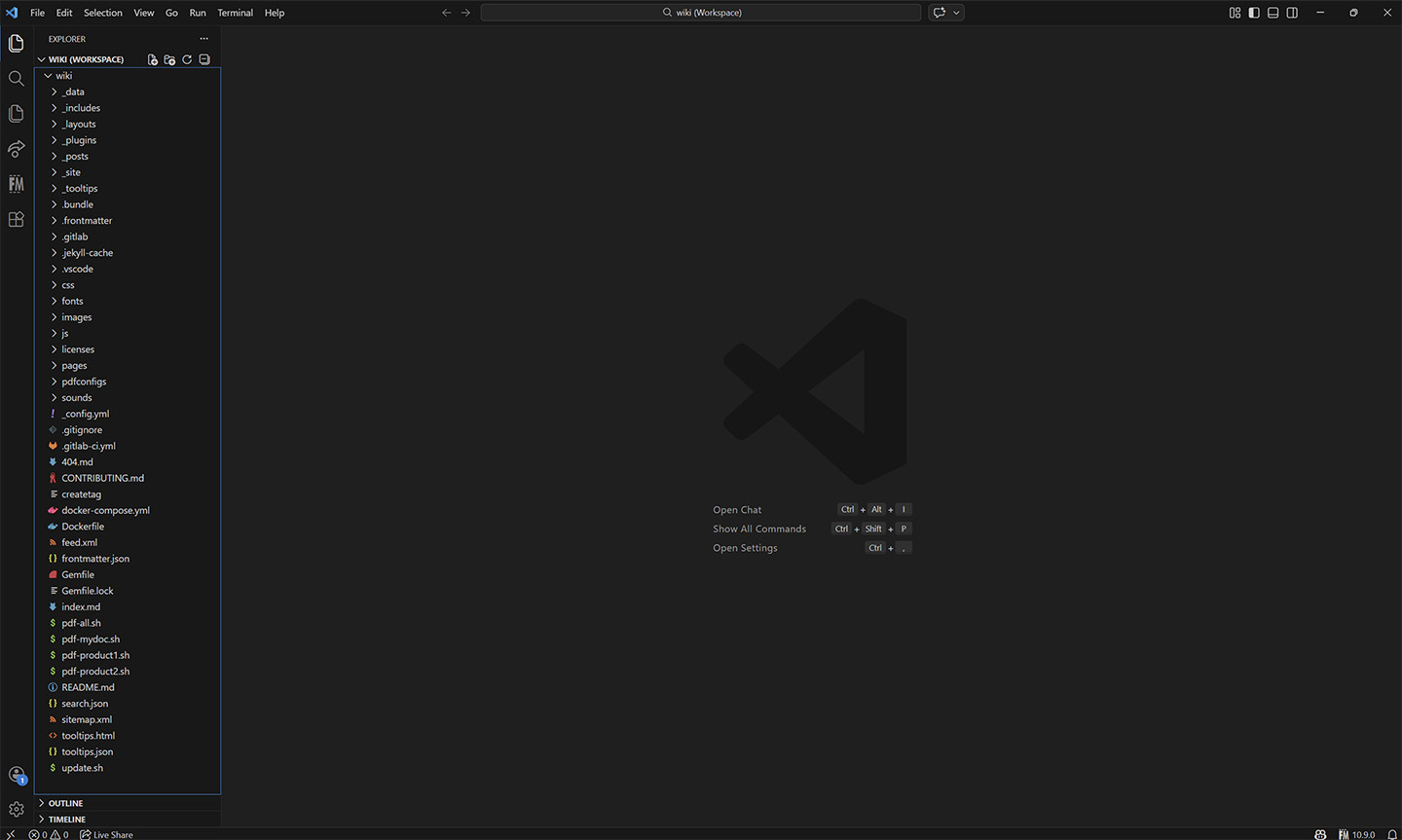1402x840 pixels.
Task: Open the Run menu
Action: pos(198,13)
